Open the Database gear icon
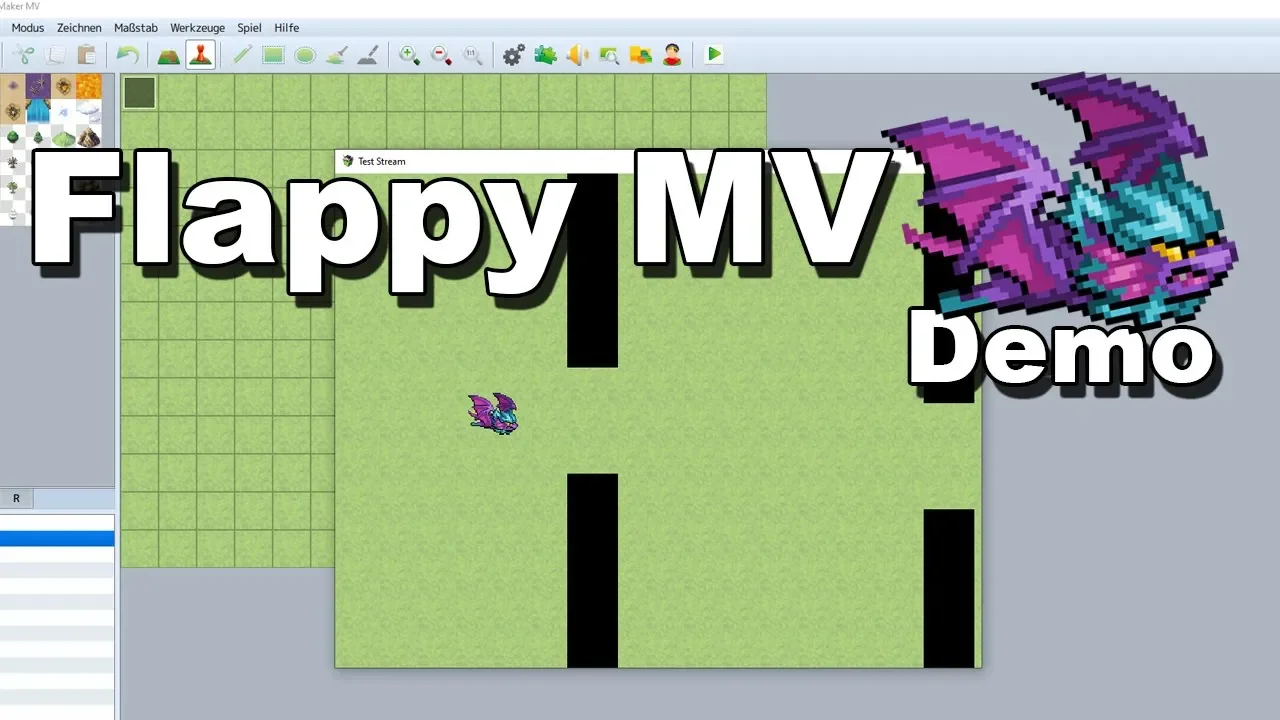This screenshot has height=720, width=1280. pos(514,55)
